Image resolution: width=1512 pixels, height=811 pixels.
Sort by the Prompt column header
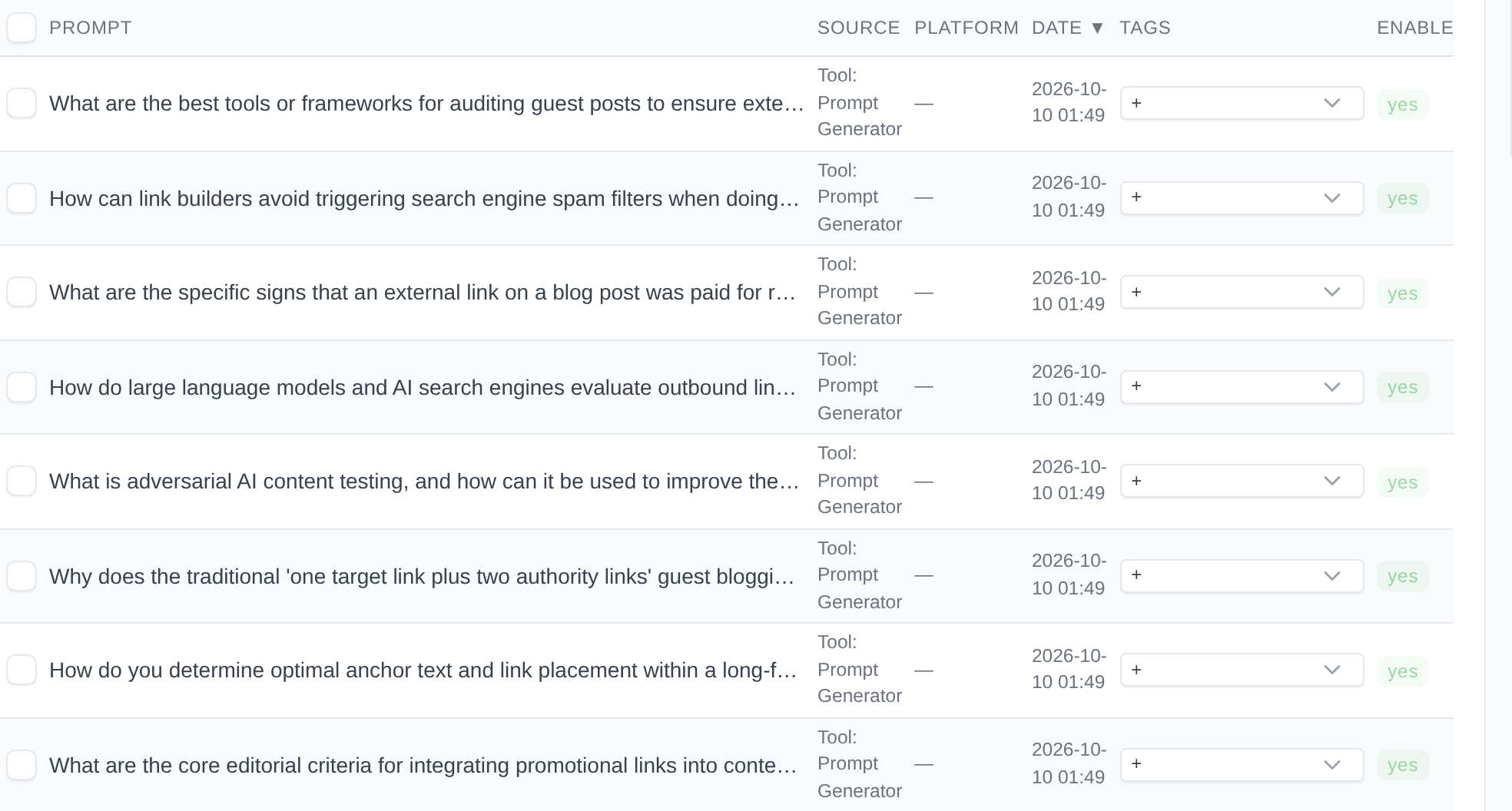pos(91,28)
